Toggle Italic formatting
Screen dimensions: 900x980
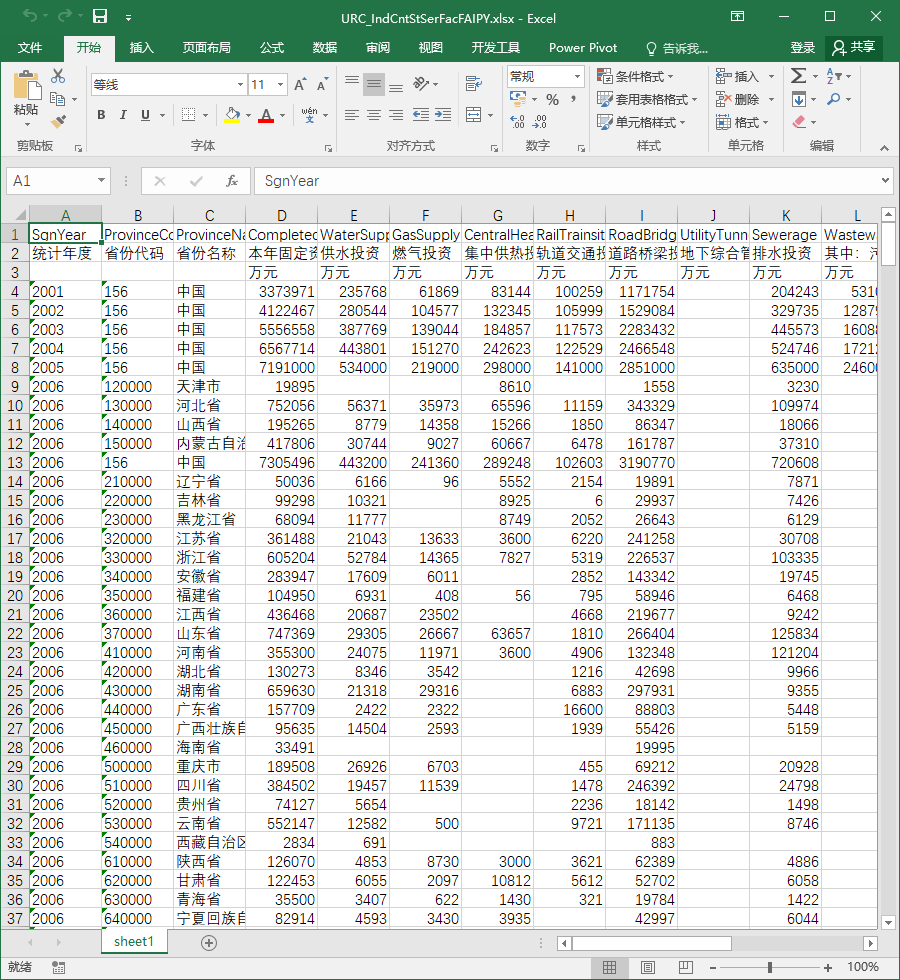coord(123,115)
